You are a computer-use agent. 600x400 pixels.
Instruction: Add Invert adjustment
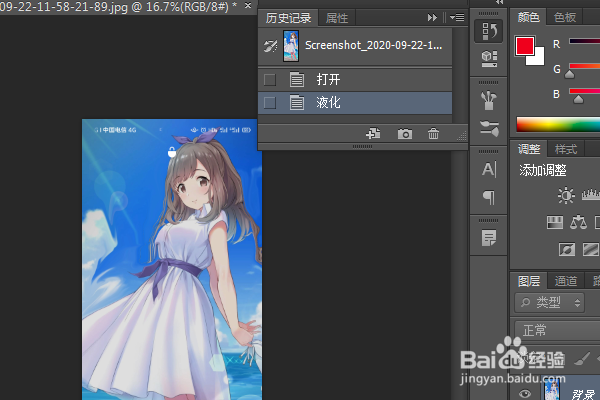click(x=567, y=250)
